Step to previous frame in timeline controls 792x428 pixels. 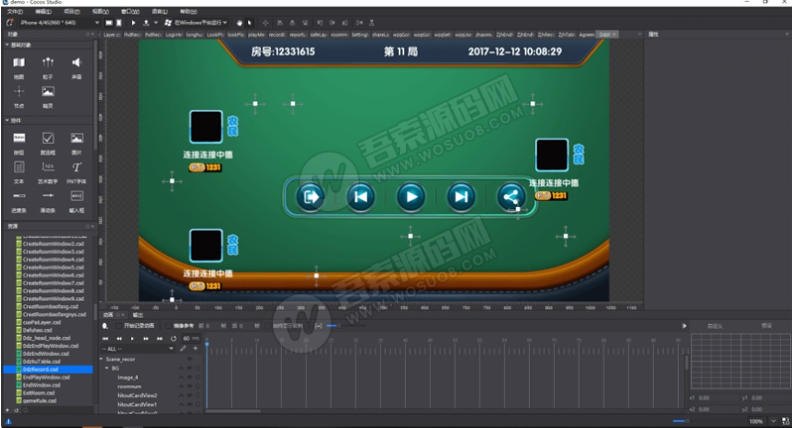[119, 339]
